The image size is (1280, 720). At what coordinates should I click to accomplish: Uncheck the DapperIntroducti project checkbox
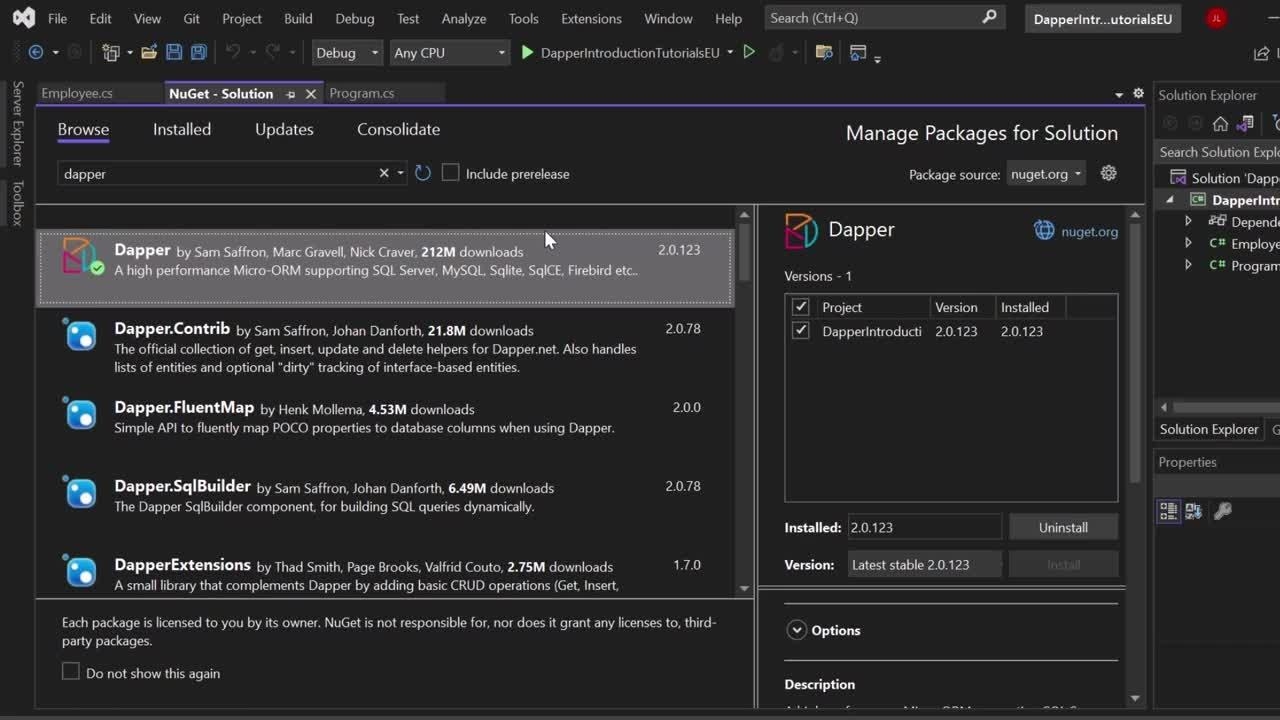point(800,331)
